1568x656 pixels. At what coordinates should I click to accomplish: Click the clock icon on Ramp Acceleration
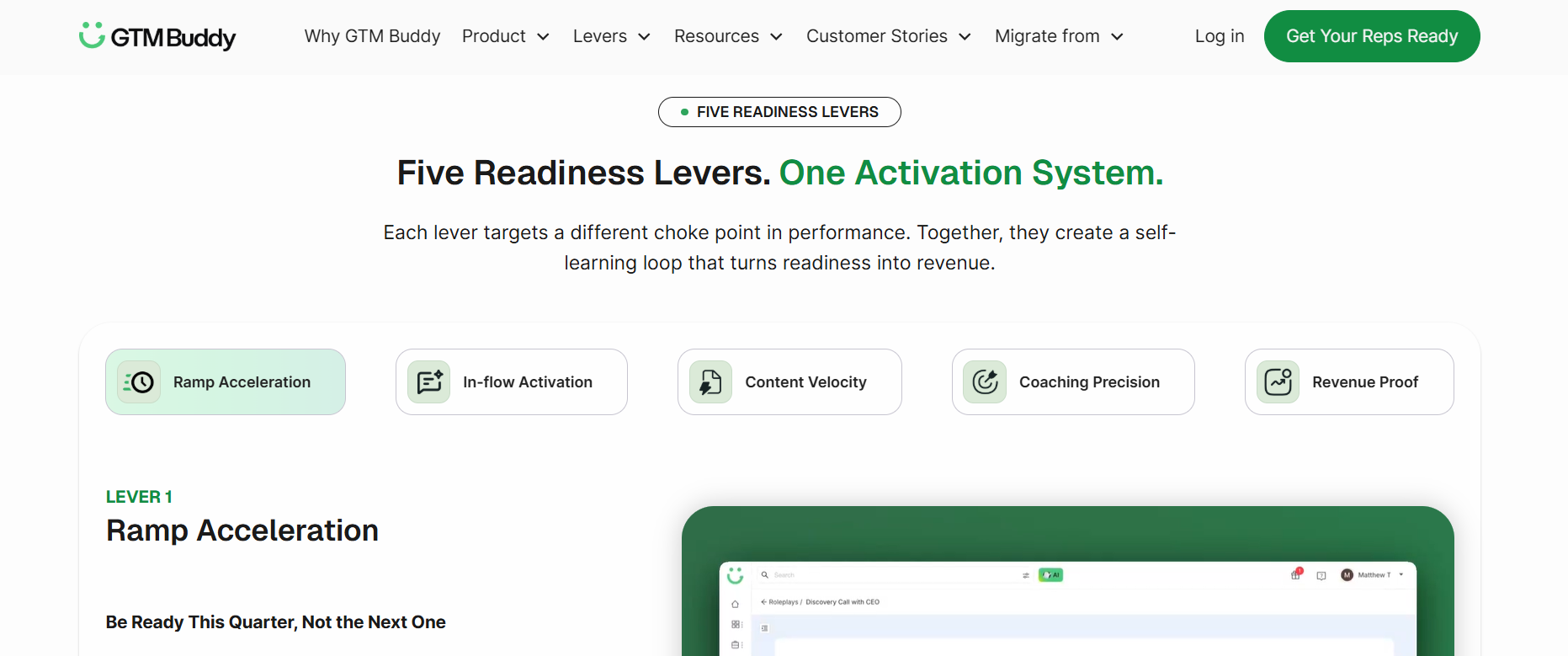point(139,382)
